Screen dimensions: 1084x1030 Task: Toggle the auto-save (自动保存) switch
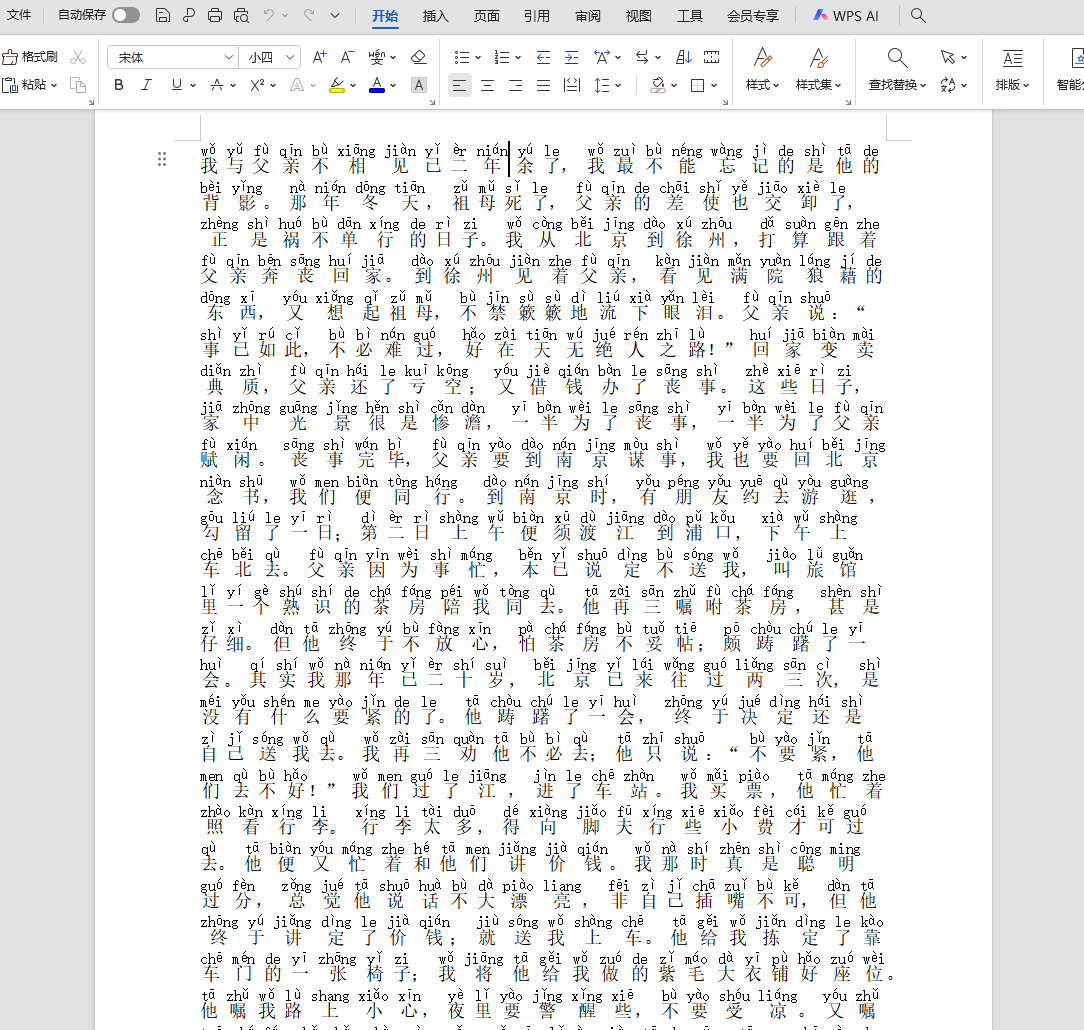click(126, 15)
